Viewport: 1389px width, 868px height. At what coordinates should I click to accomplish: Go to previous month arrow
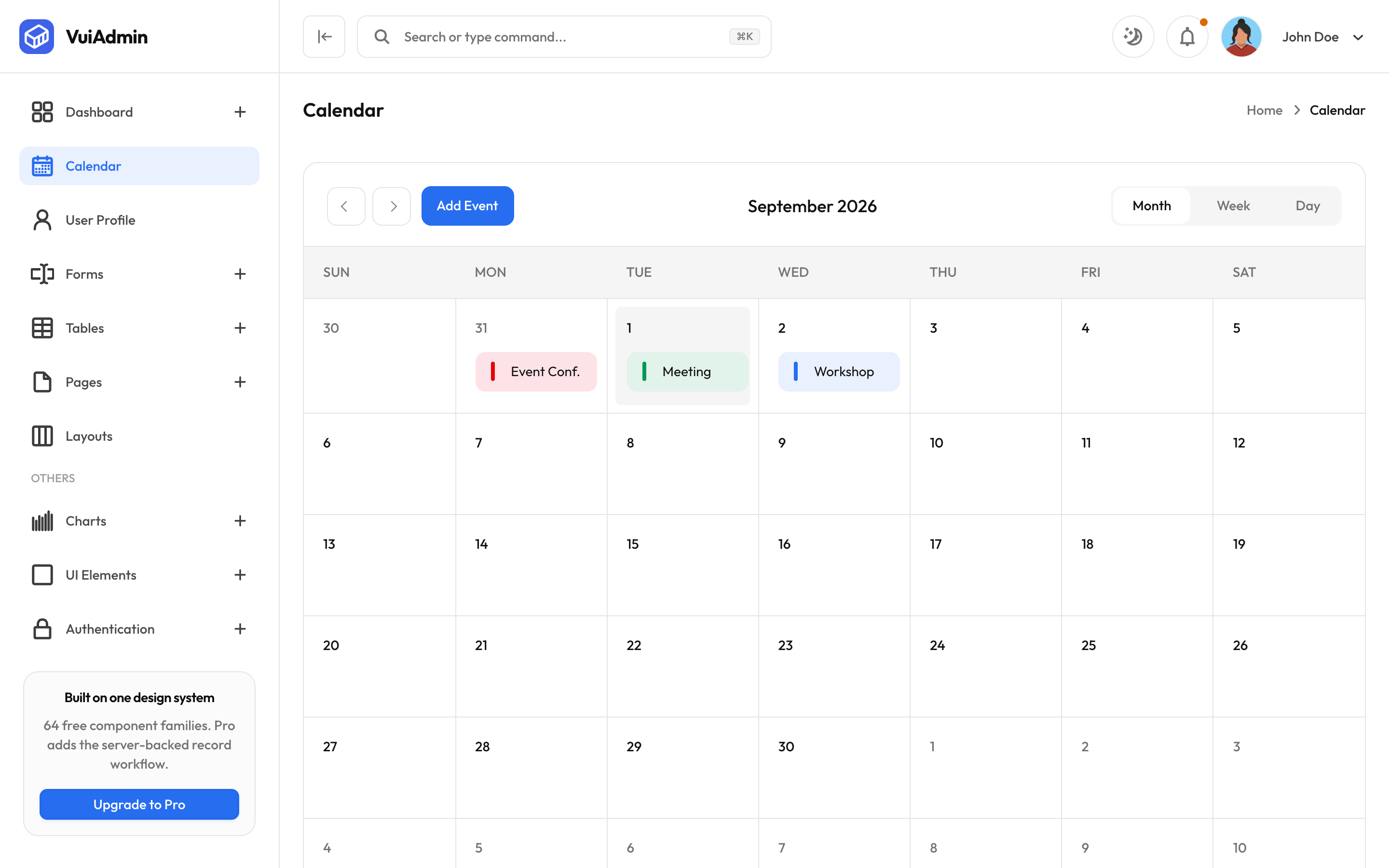(x=345, y=206)
